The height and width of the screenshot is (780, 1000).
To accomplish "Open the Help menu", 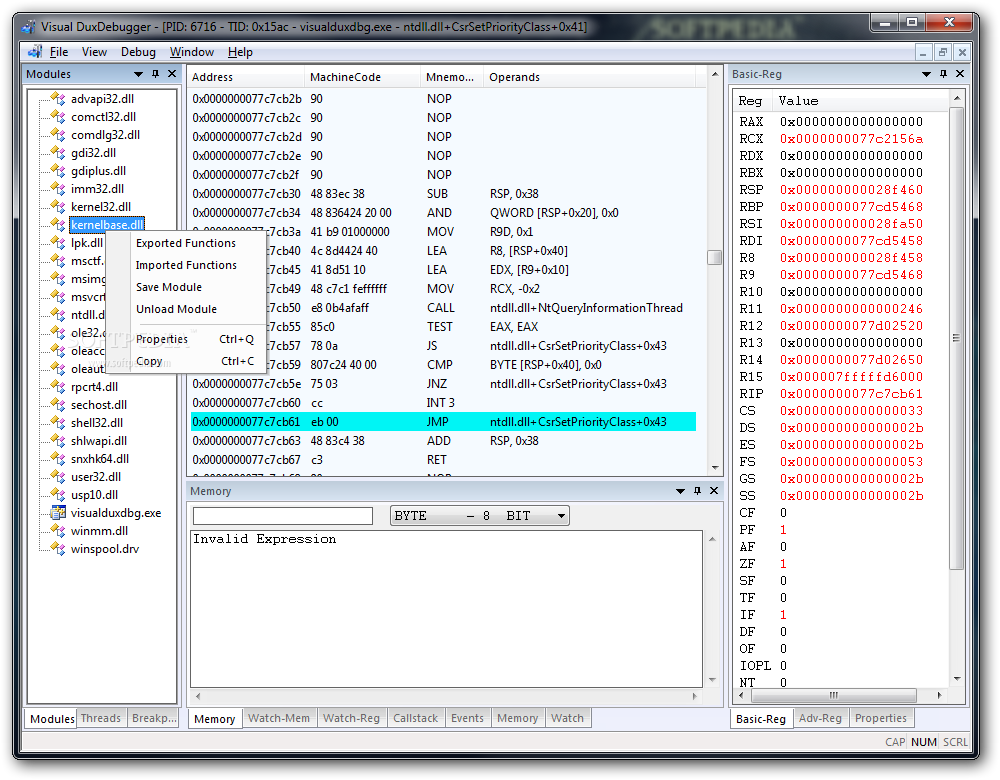I will coord(240,52).
